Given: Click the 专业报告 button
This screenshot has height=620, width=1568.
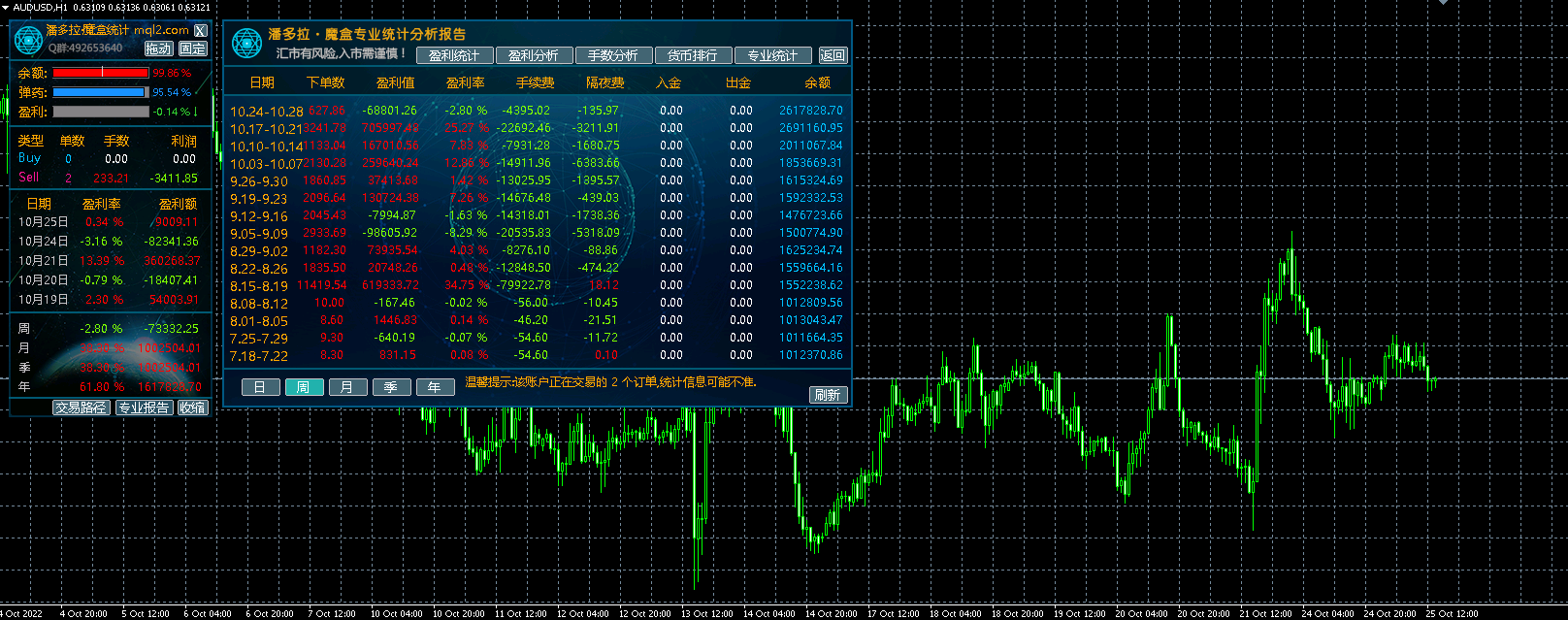Looking at the screenshot, I should 144,408.
